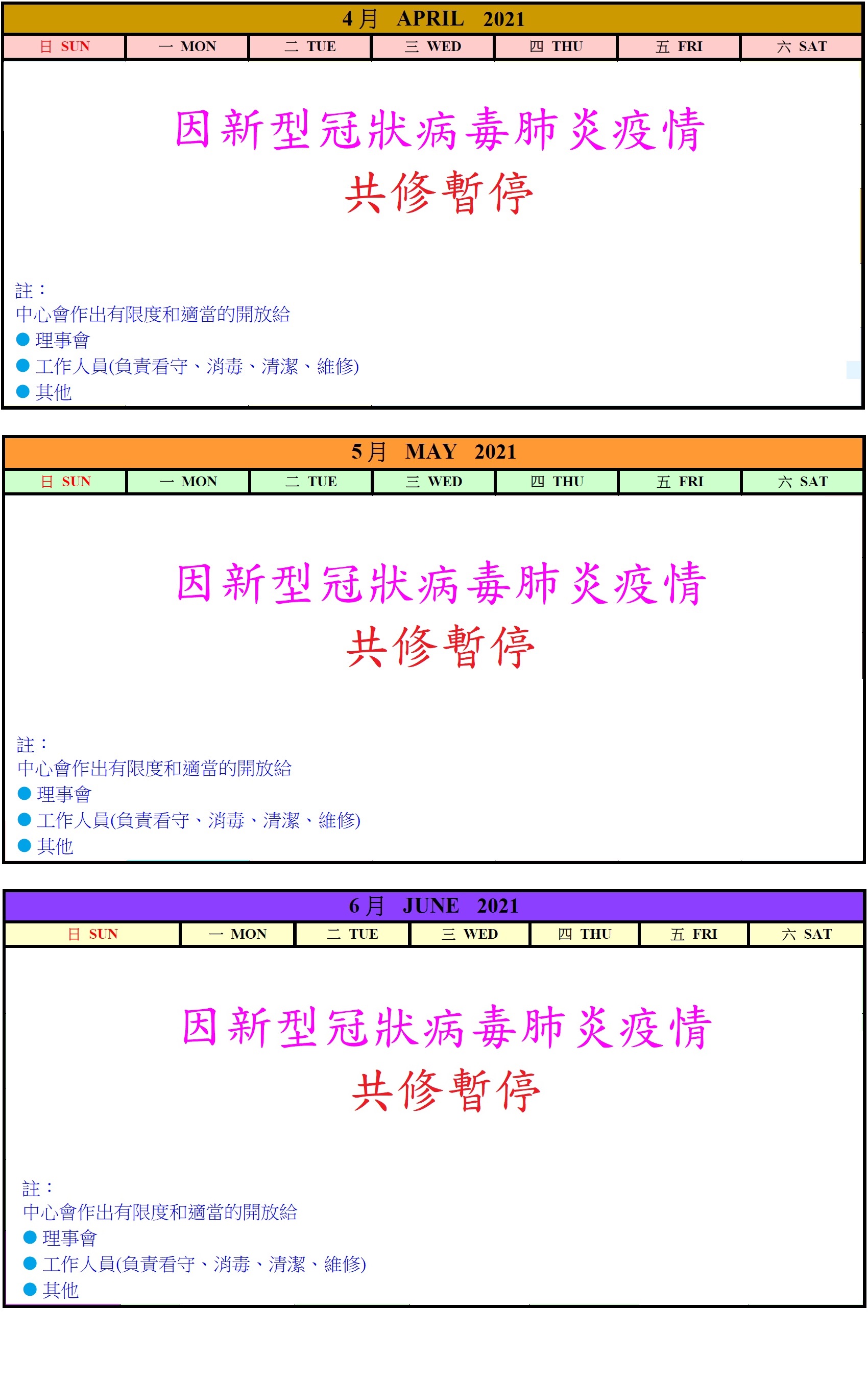Image resolution: width=868 pixels, height=1379 pixels.
Task: Click the red 共修暫停 text in June
Action: tap(446, 1091)
